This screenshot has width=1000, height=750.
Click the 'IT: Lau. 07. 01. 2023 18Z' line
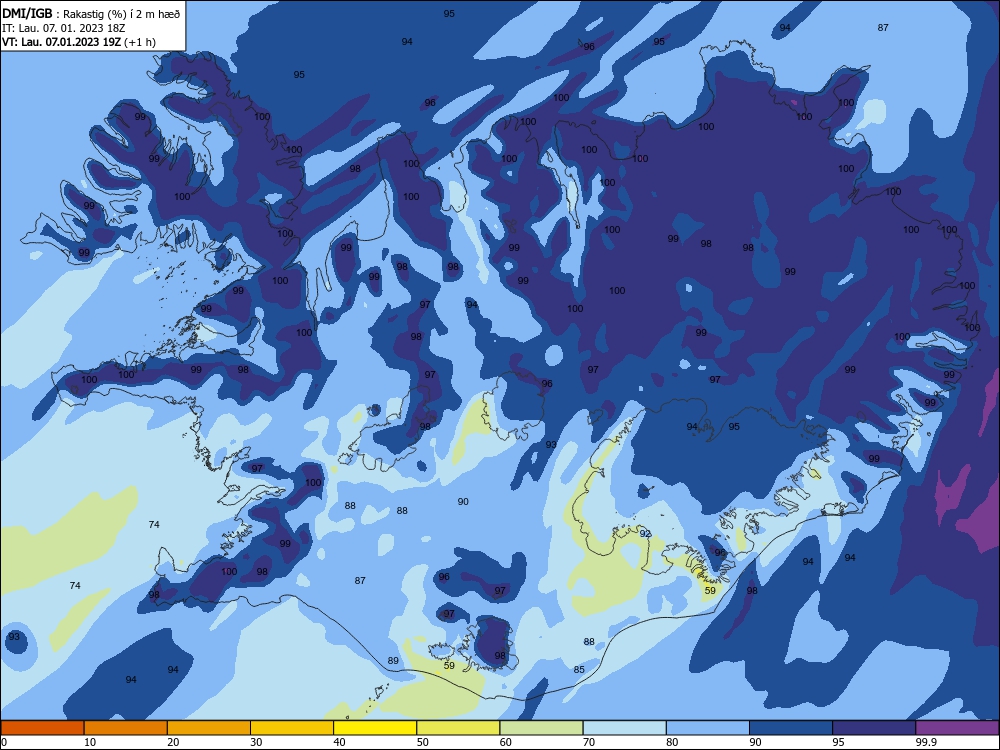[63, 28]
